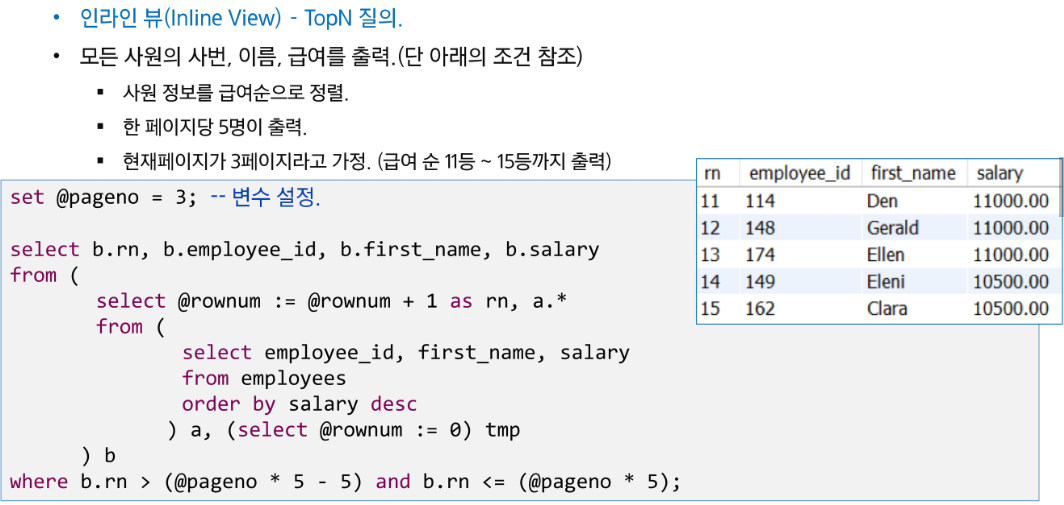
Task: Click the 'salary' column header
Action: pos(999,173)
